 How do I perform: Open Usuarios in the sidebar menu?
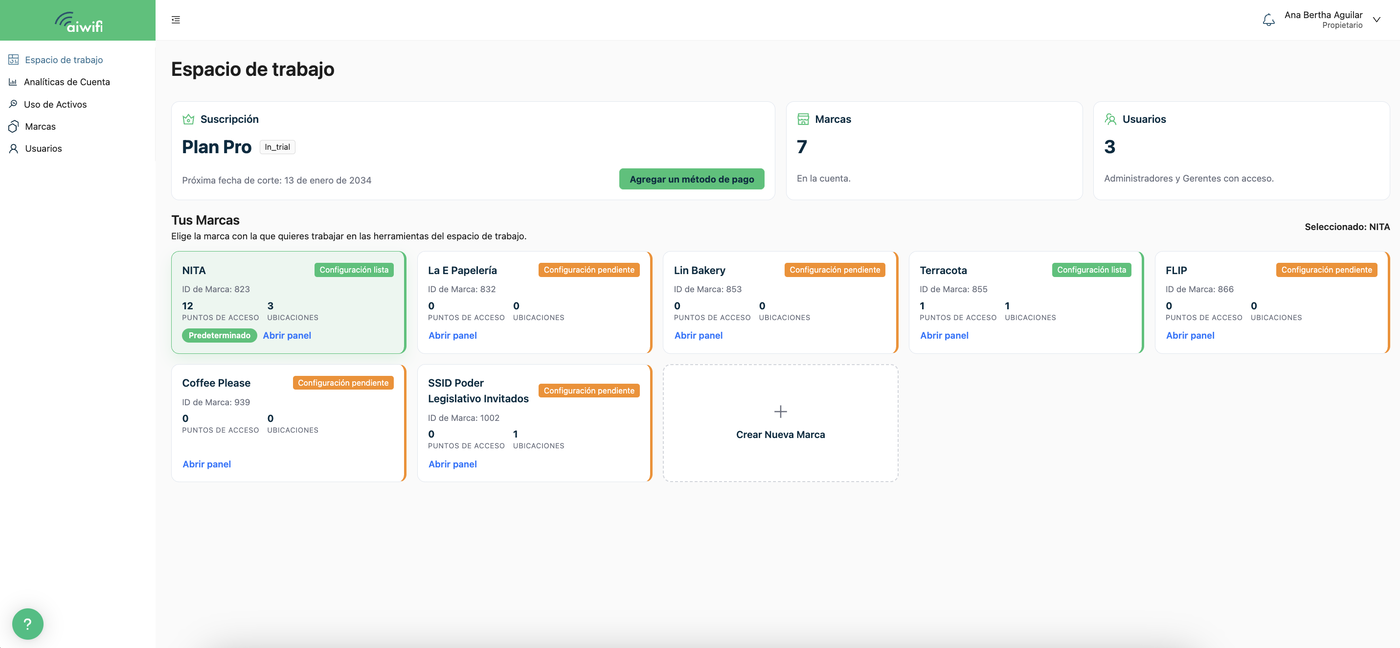(43, 148)
